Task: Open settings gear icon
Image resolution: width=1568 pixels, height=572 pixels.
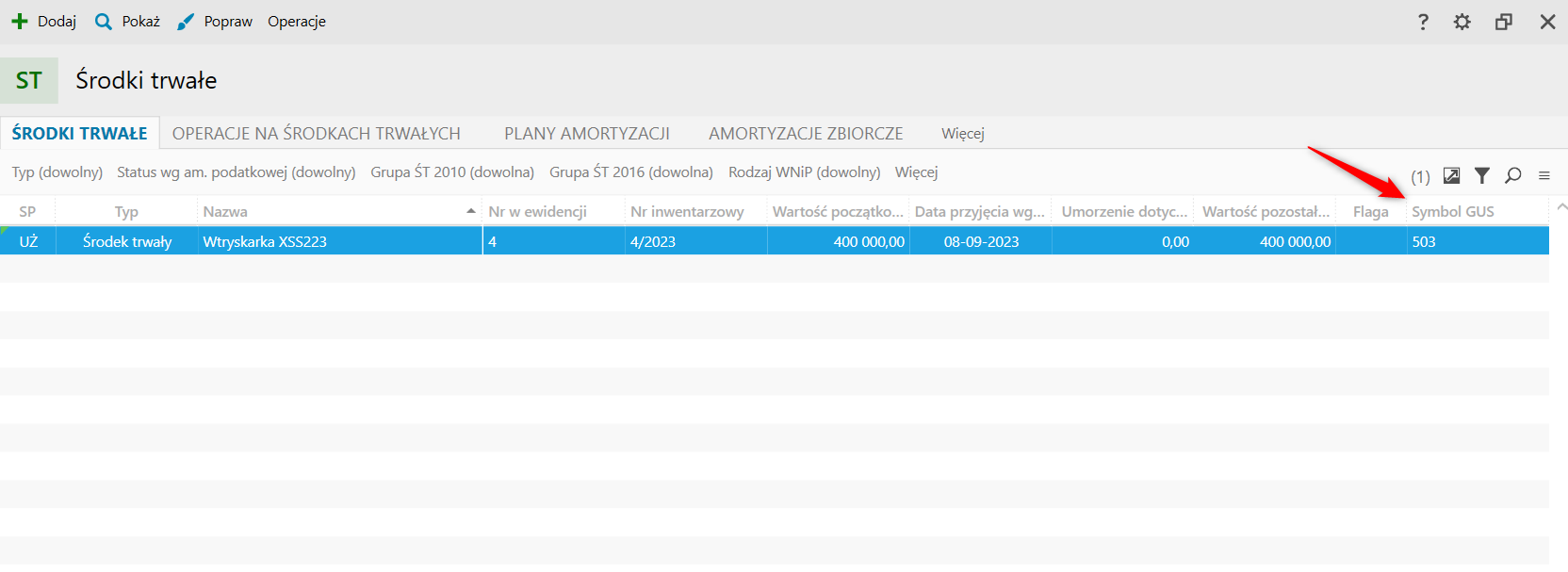Action: (1462, 22)
